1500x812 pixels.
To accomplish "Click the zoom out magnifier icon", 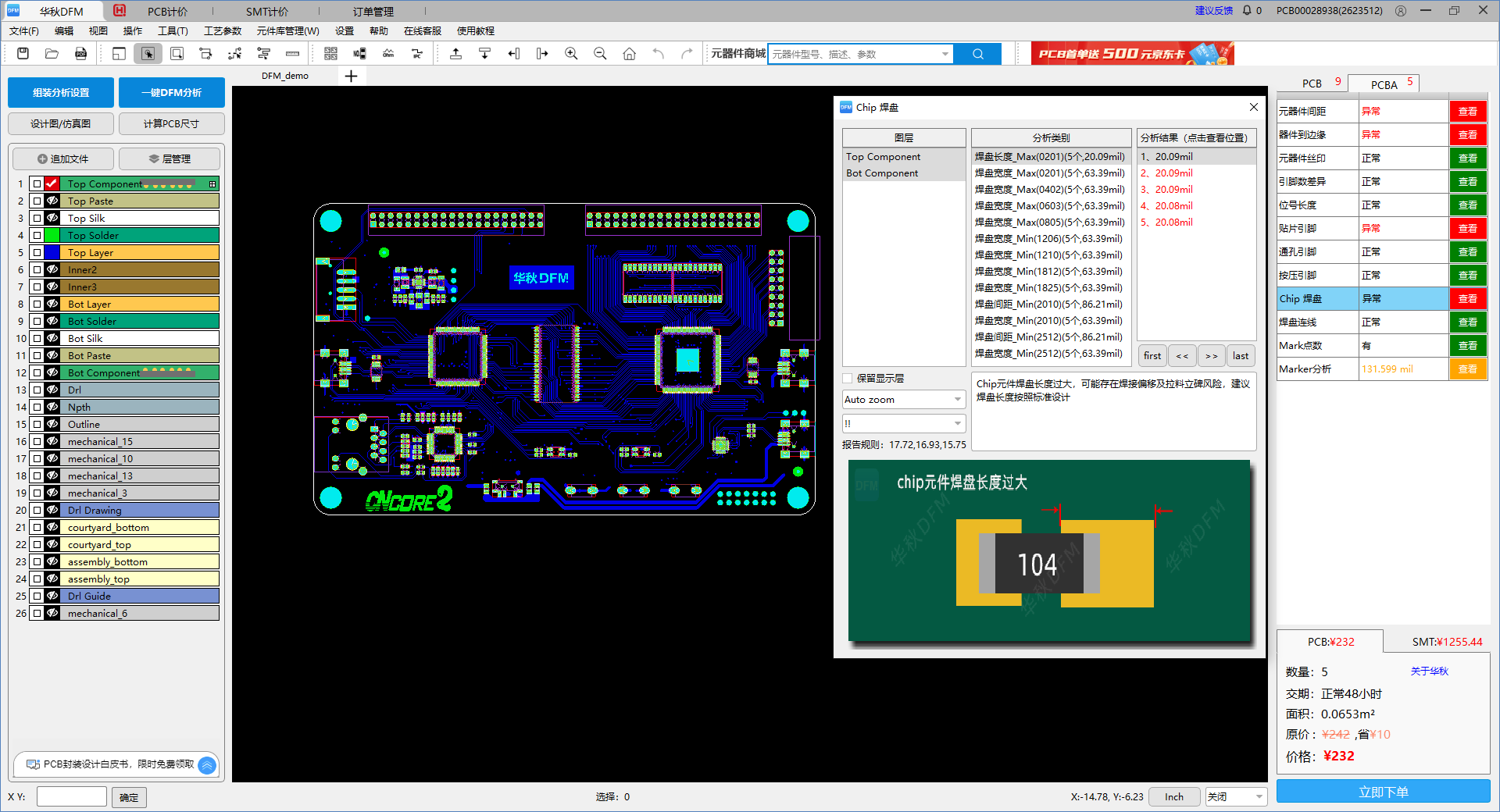I will point(600,54).
